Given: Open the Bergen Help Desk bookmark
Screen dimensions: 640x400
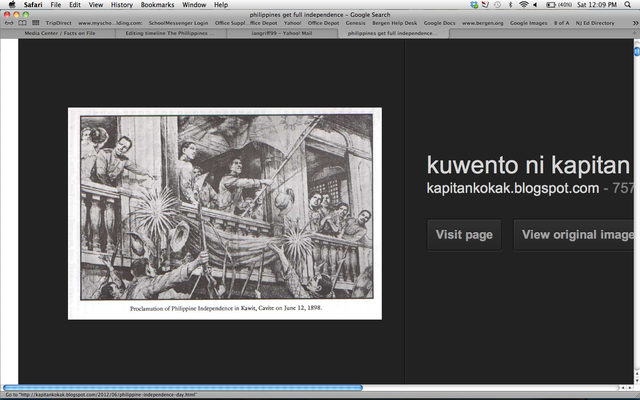Looking at the screenshot, I should [395, 23].
